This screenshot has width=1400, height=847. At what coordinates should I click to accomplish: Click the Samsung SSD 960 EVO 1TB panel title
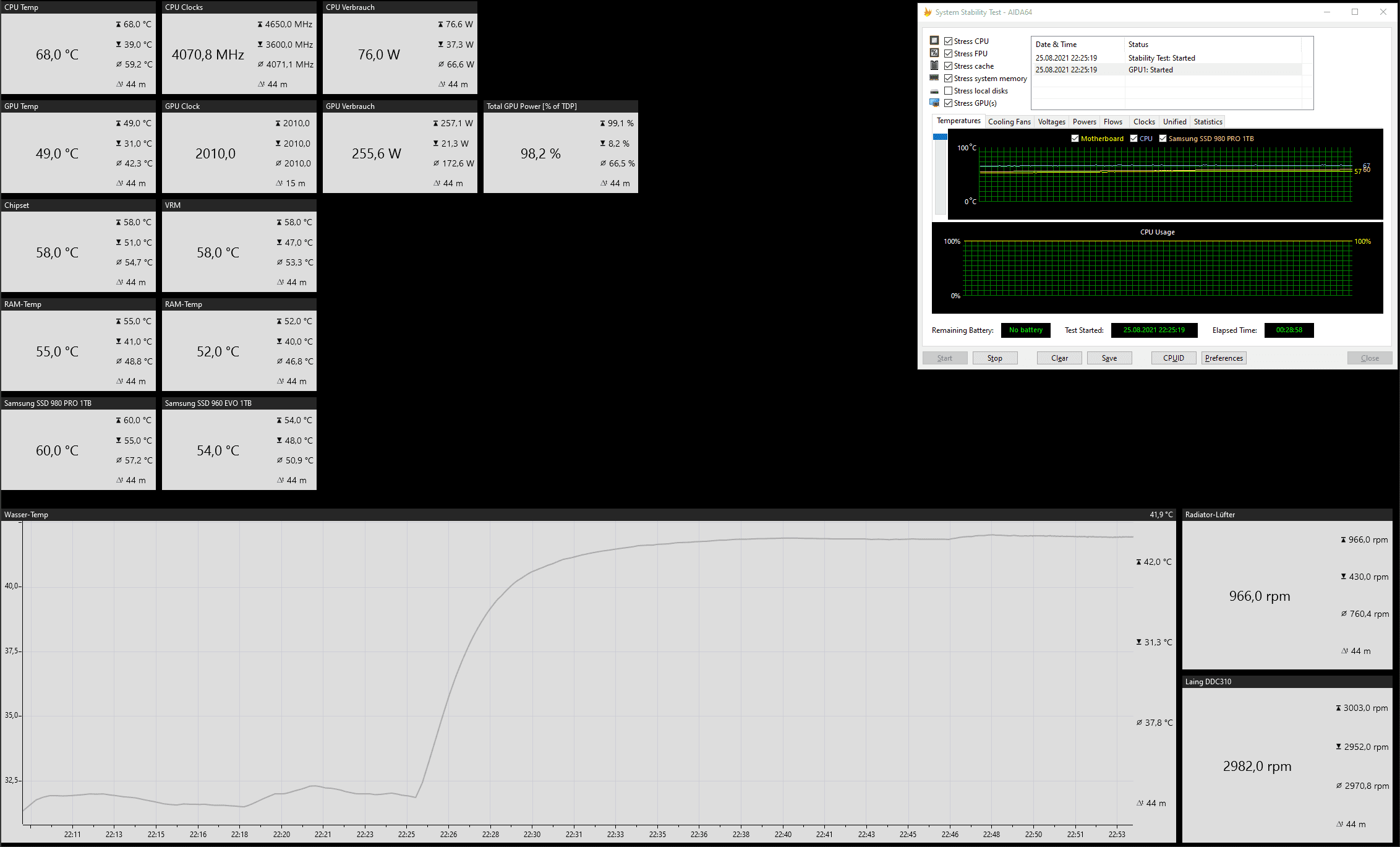[208, 403]
